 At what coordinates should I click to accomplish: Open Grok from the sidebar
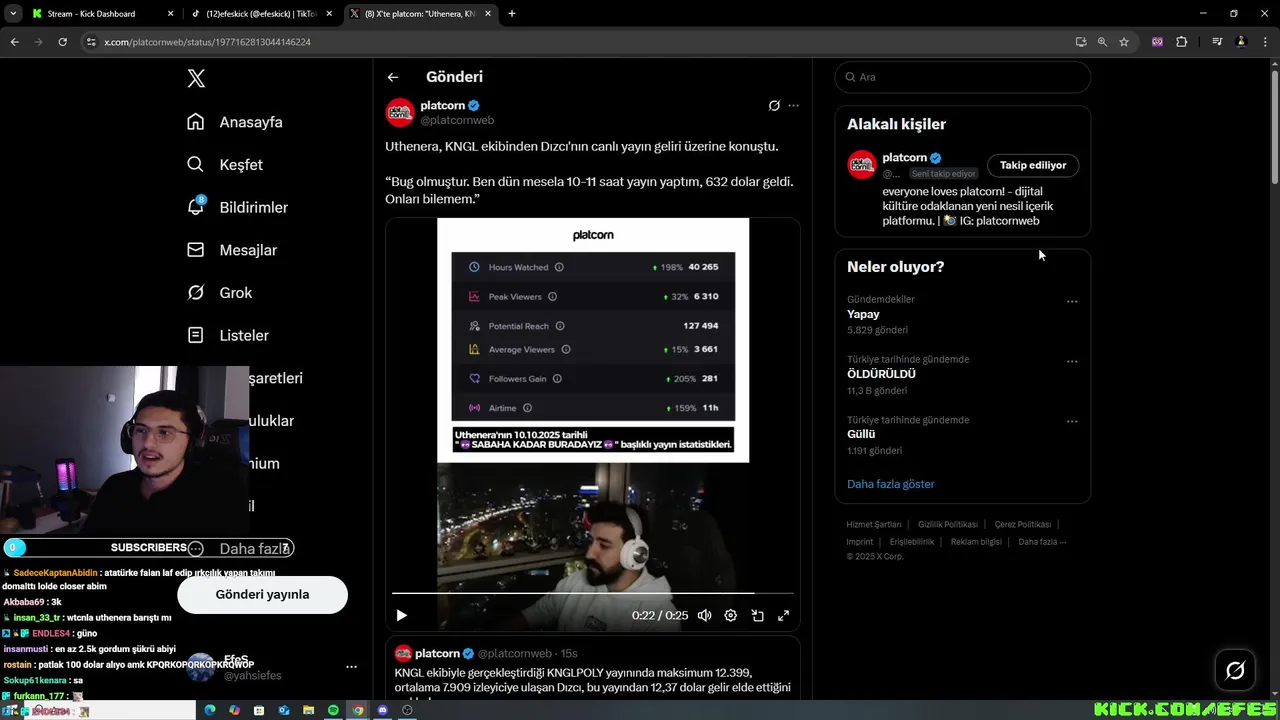coord(219,293)
